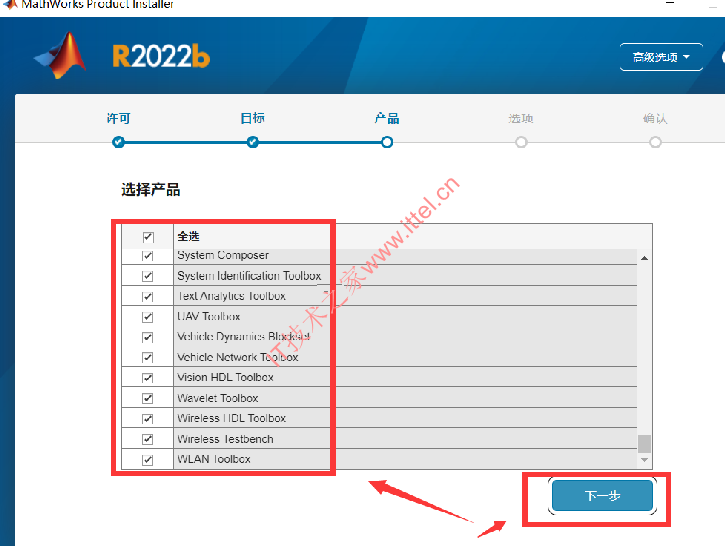Uncheck Vehicle Dynamics Blockset checkbox
725x546 pixels.
147,337
